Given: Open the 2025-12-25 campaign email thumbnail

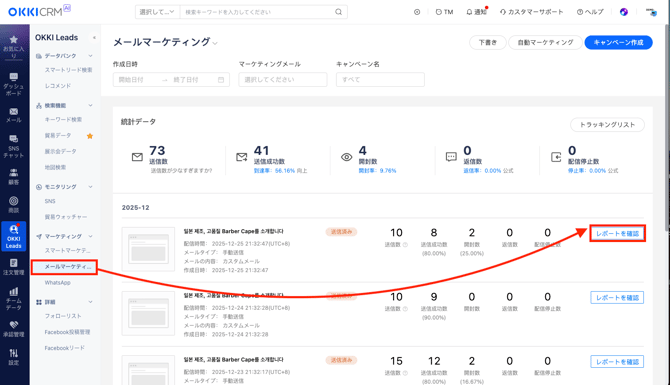Looking at the screenshot, I should point(148,250).
